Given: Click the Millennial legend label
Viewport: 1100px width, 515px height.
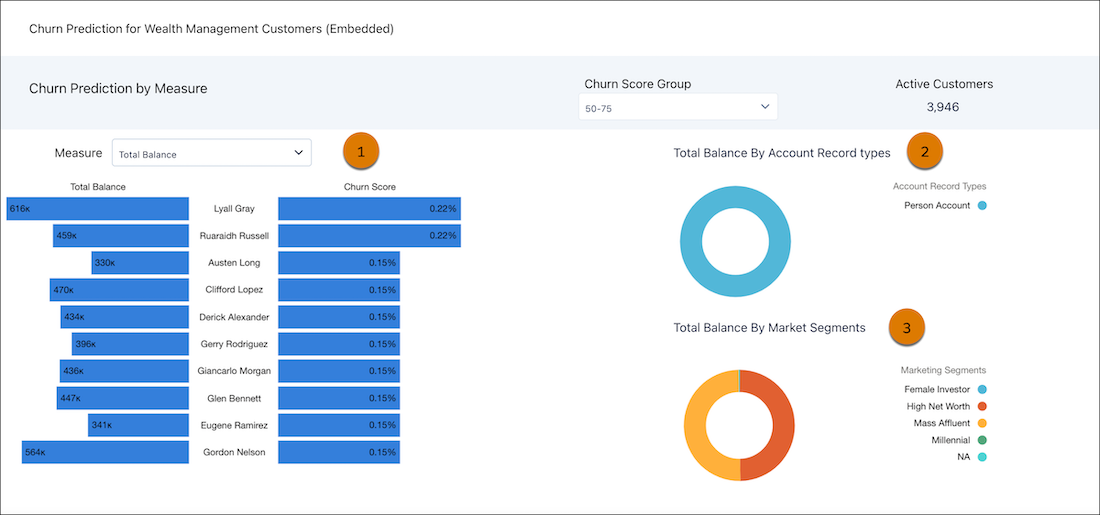Looking at the screenshot, I should [951, 440].
